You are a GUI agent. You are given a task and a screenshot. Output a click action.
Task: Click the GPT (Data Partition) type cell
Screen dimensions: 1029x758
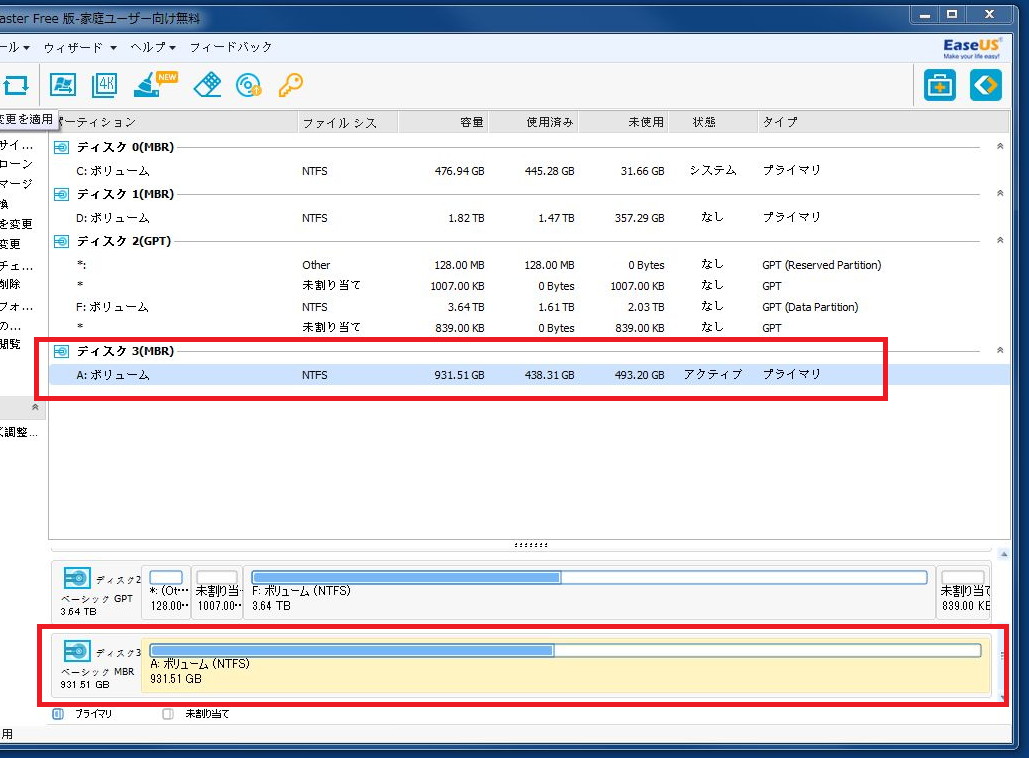pyautogui.click(x=810, y=307)
